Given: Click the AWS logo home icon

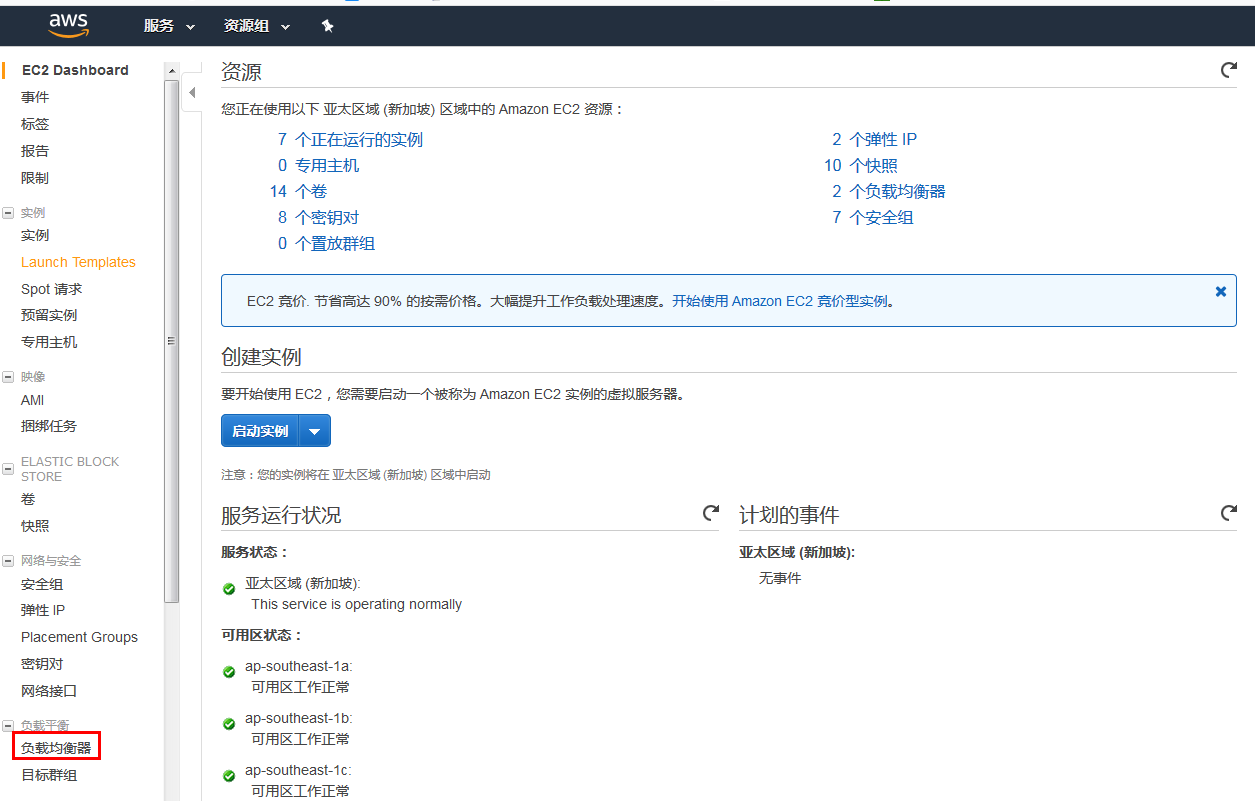Looking at the screenshot, I should tap(68, 25).
